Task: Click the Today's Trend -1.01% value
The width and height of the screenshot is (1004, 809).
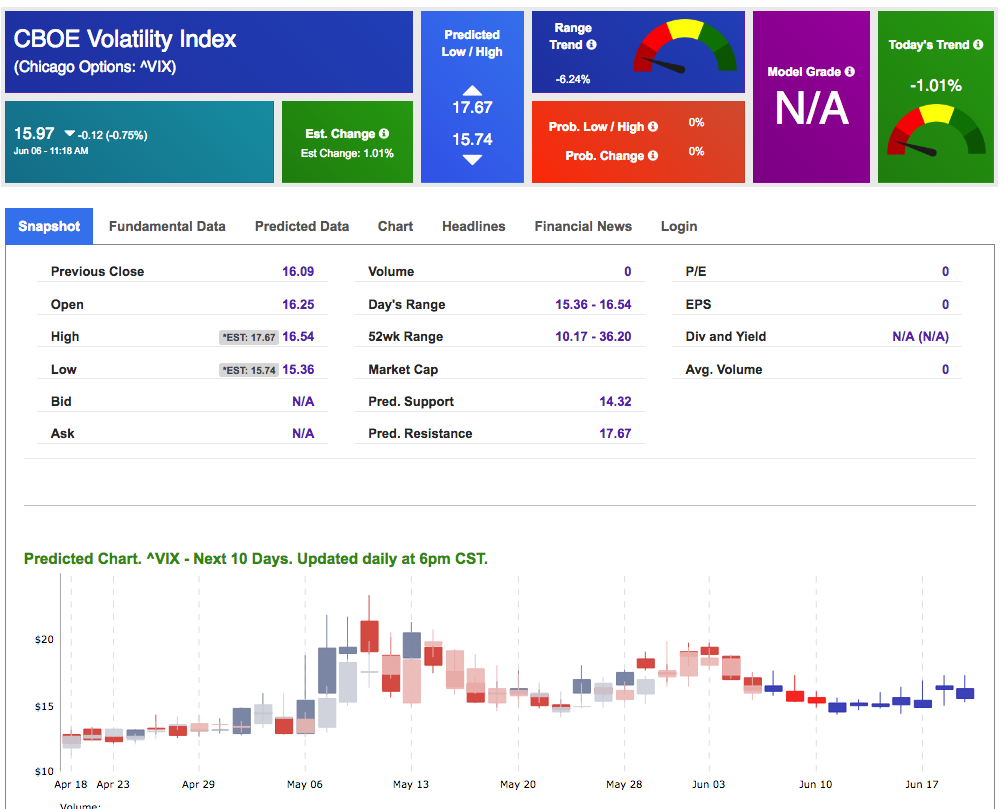Action: coord(936,85)
